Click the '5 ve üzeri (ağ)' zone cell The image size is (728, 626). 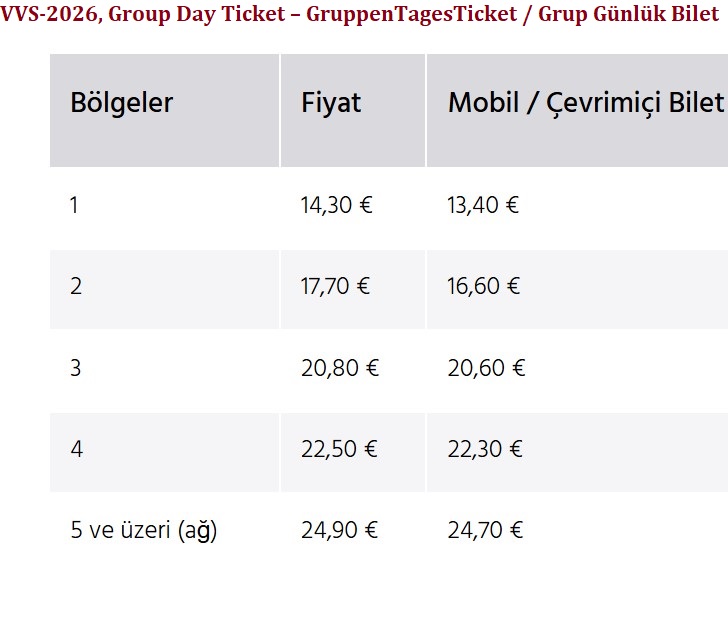click(x=143, y=530)
